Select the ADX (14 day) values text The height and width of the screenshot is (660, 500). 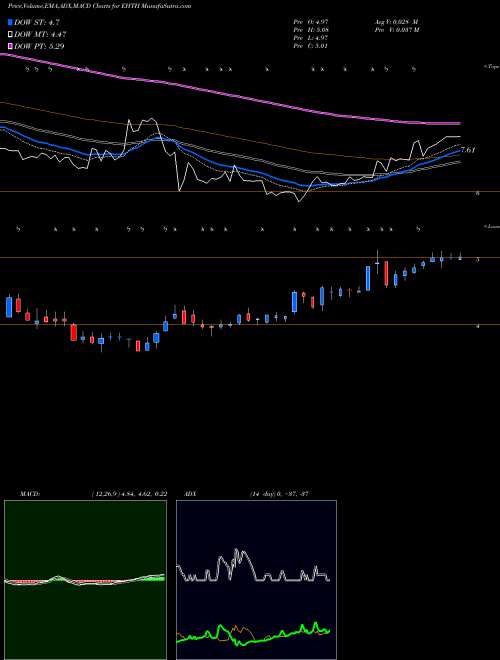(279, 493)
